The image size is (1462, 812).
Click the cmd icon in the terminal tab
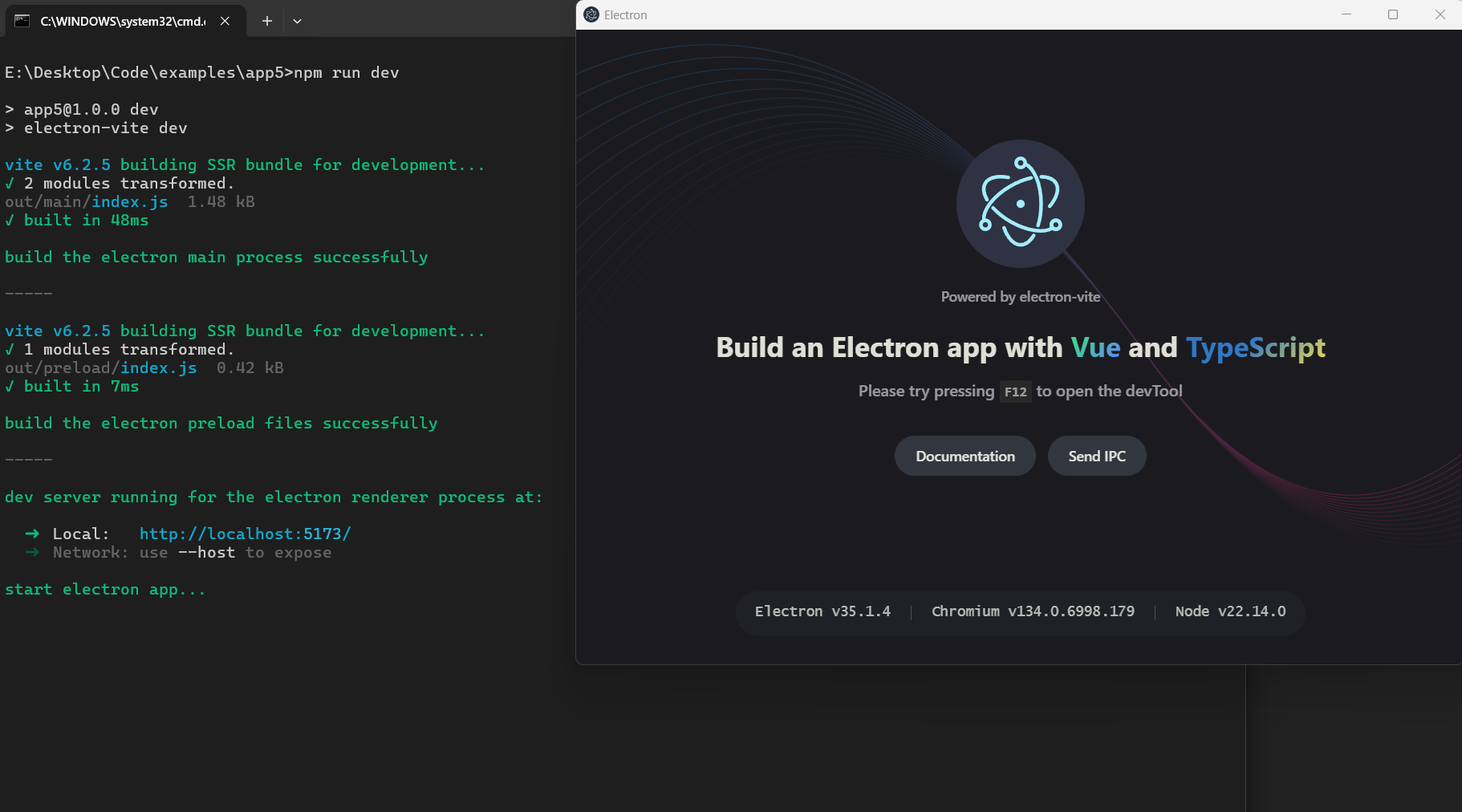[x=22, y=21]
